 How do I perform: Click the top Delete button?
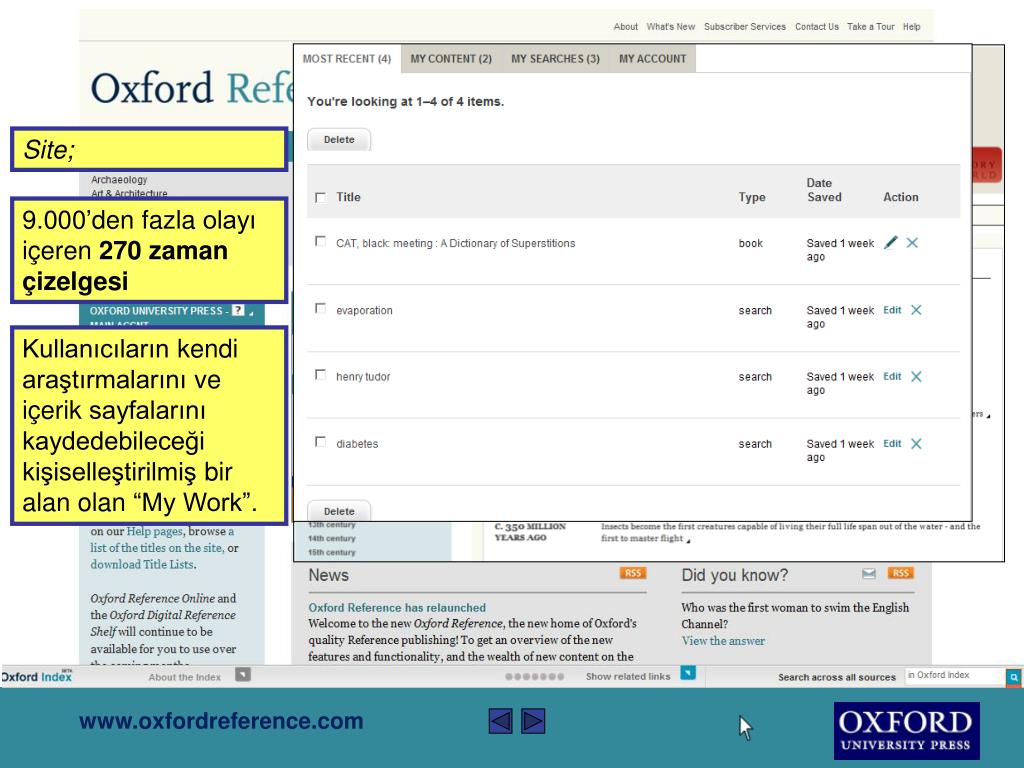point(339,140)
